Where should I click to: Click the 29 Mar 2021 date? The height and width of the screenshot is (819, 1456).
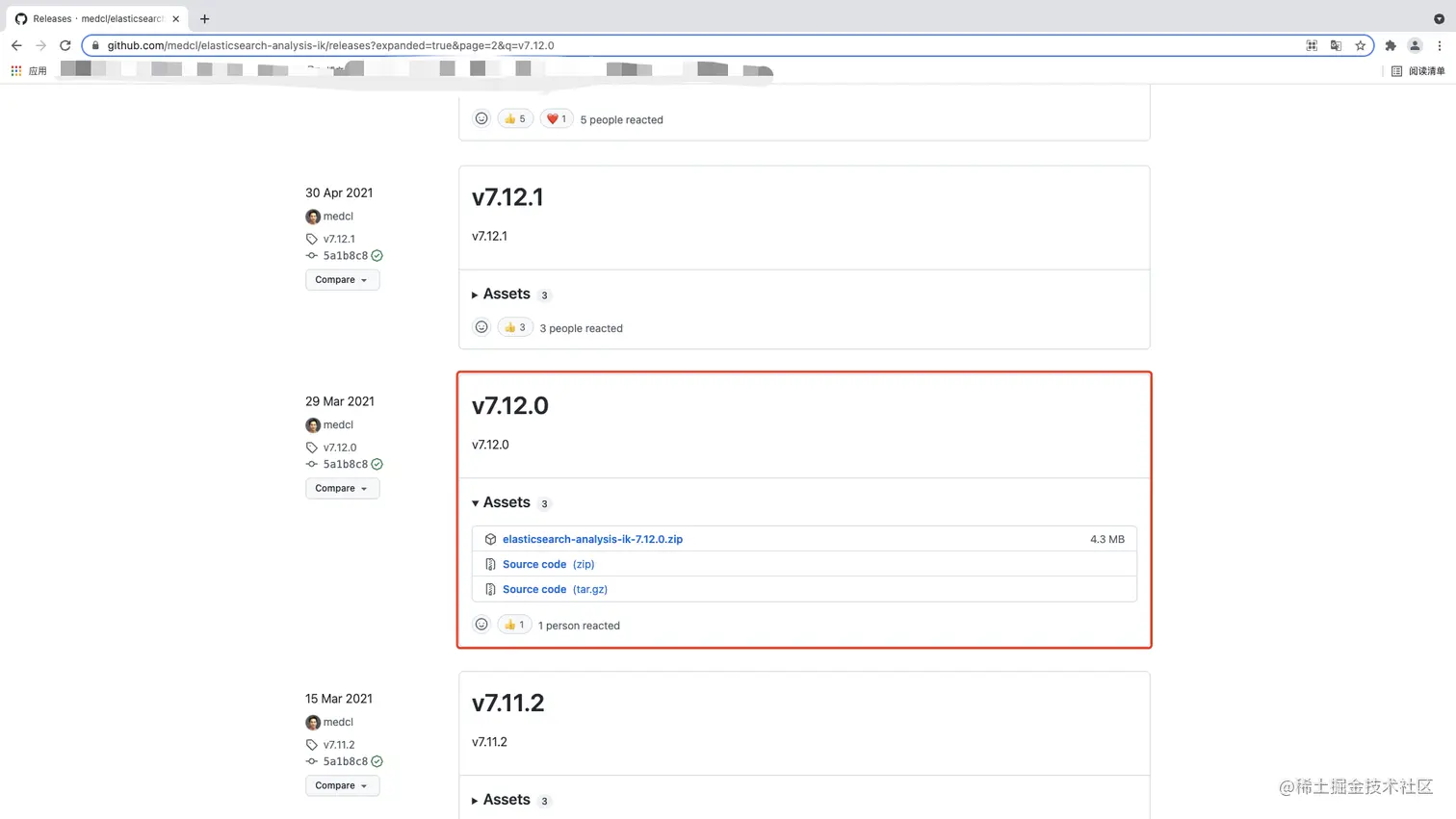tap(340, 401)
